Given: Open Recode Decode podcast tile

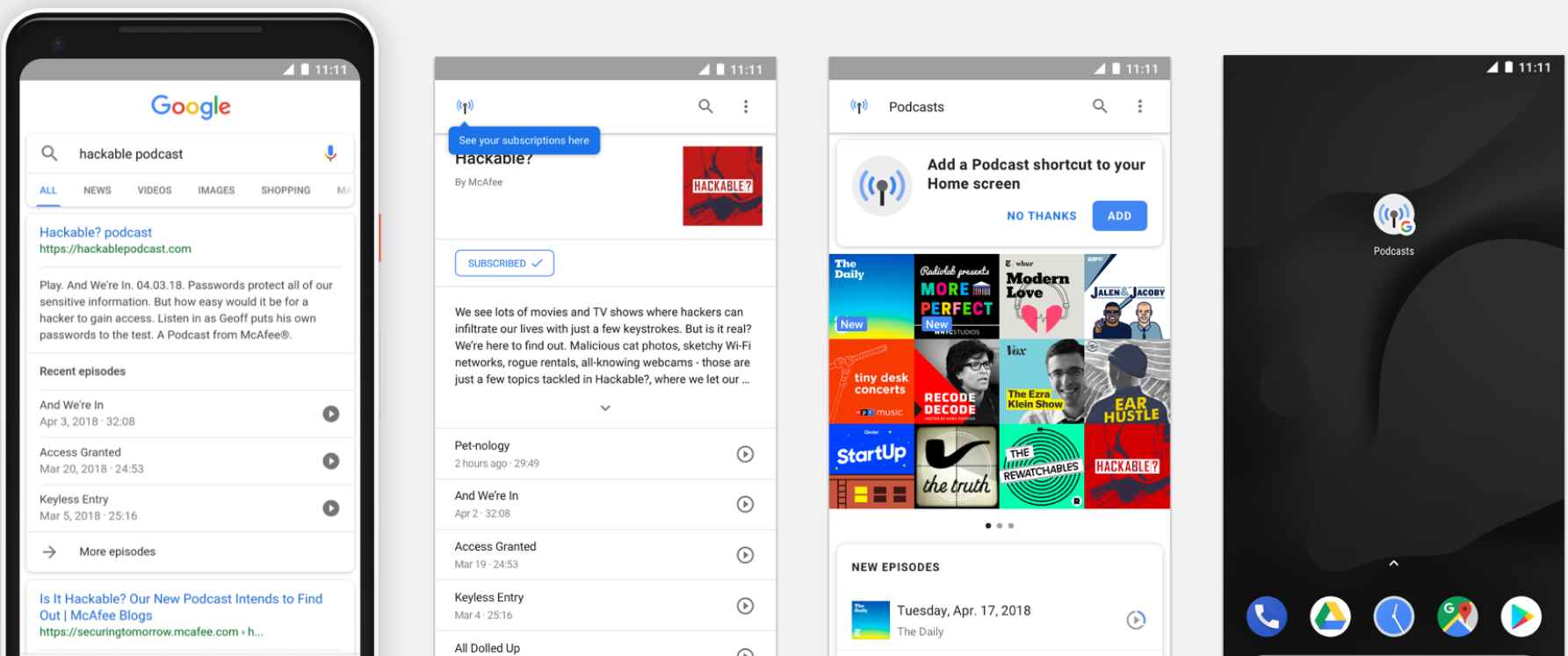Looking at the screenshot, I should [x=957, y=381].
